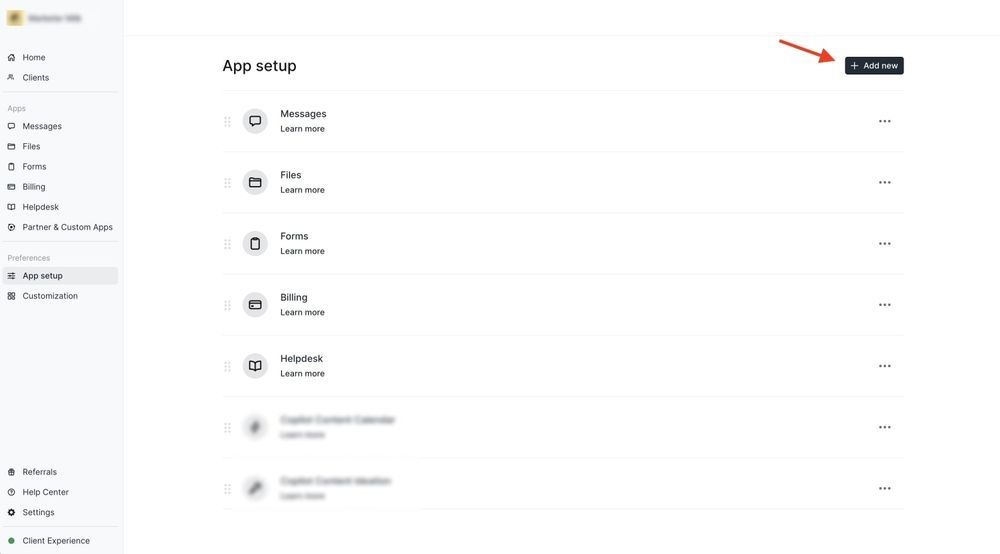Open Client Experience at sidebar bottom
This screenshot has width=1000, height=554.
(56, 541)
